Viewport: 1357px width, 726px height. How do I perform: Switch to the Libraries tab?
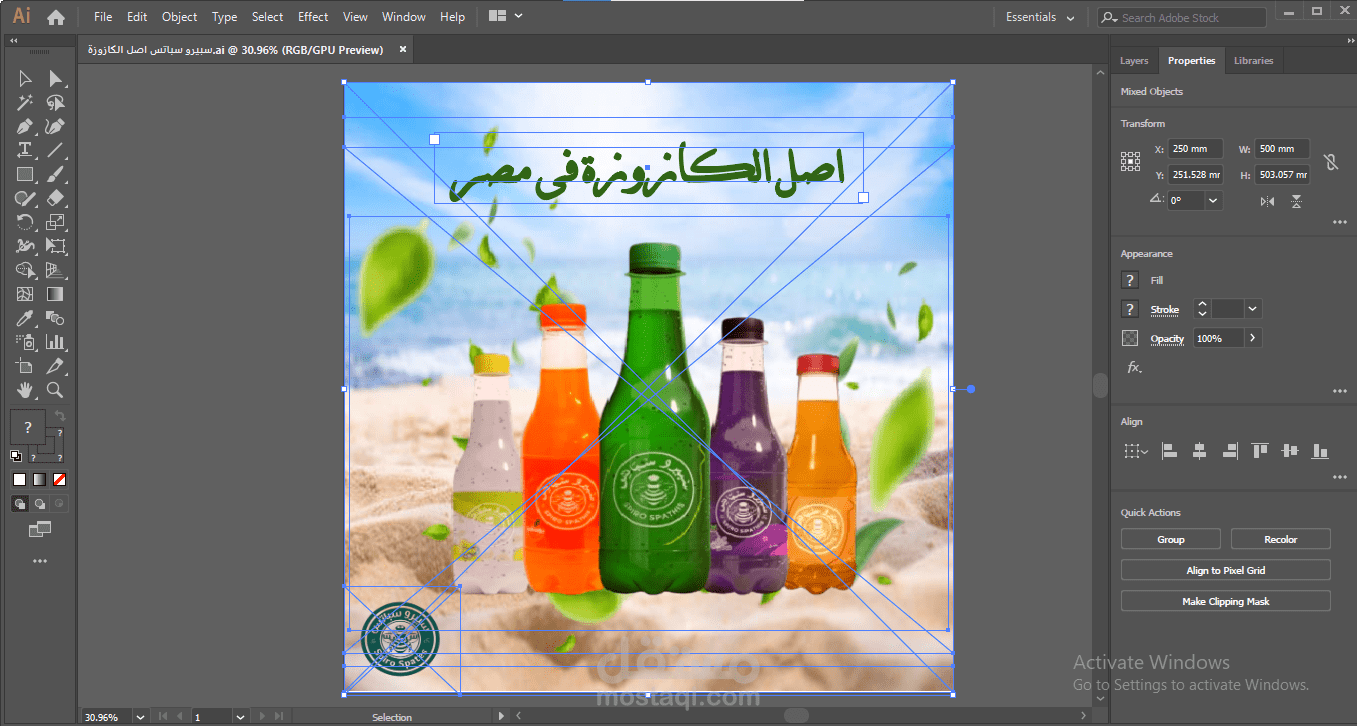[1253, 61]
